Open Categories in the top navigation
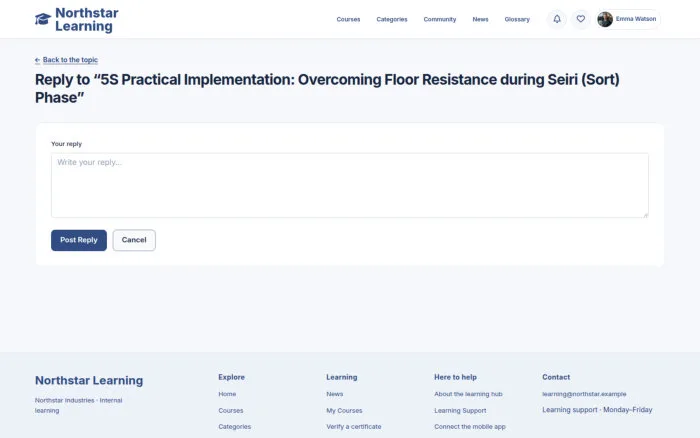Screen dimensions: 700x438 click(392, 19)
